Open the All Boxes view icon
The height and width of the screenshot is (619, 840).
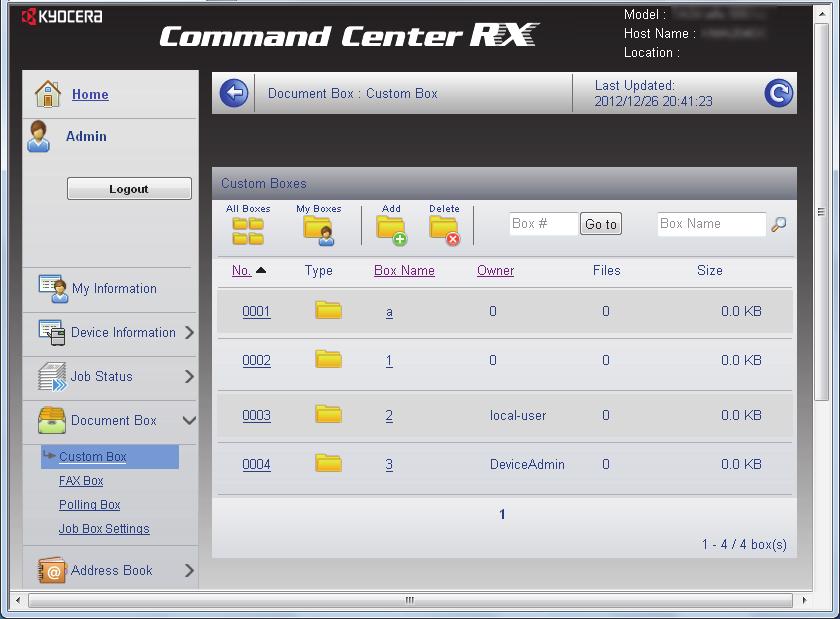tap(248, 232)
